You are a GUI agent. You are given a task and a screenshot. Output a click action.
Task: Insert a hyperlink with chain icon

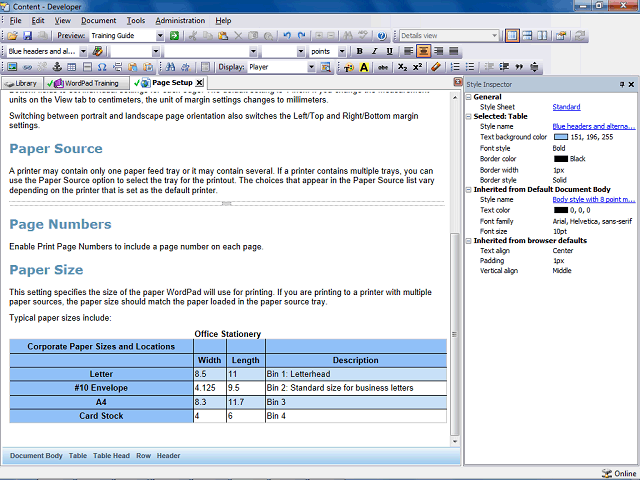pyautogui.click(x=27, y=67)
